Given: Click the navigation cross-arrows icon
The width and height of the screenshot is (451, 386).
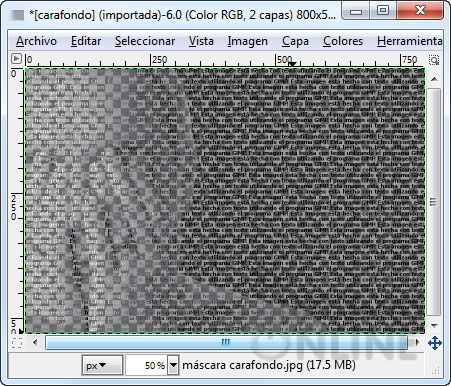Looking at the screenshot, I should pyautogui.click(x=435, y=343).
